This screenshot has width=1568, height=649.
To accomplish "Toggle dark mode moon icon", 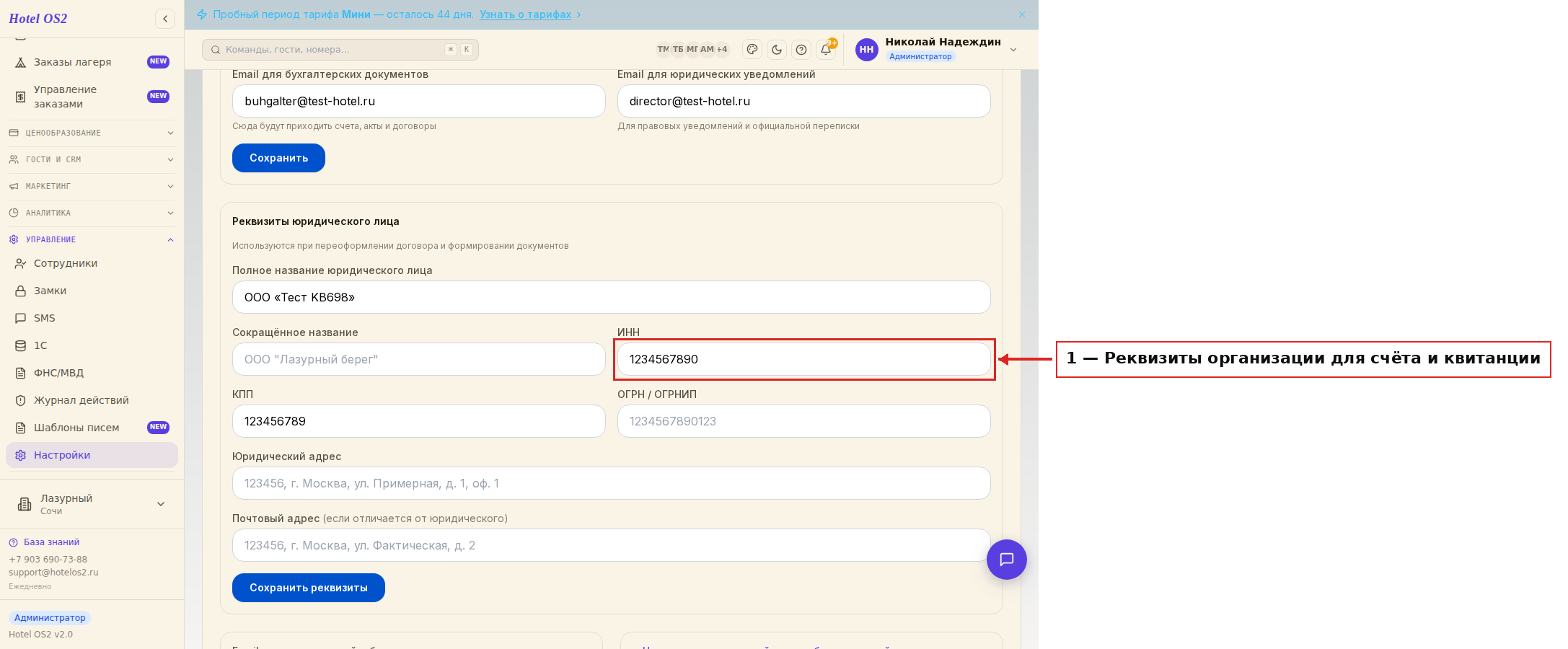I will (x=777, y=50).
